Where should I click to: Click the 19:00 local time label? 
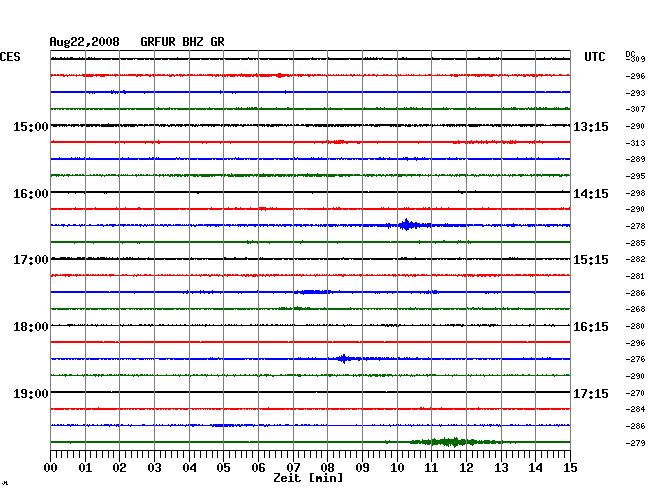tap(31, 393)
